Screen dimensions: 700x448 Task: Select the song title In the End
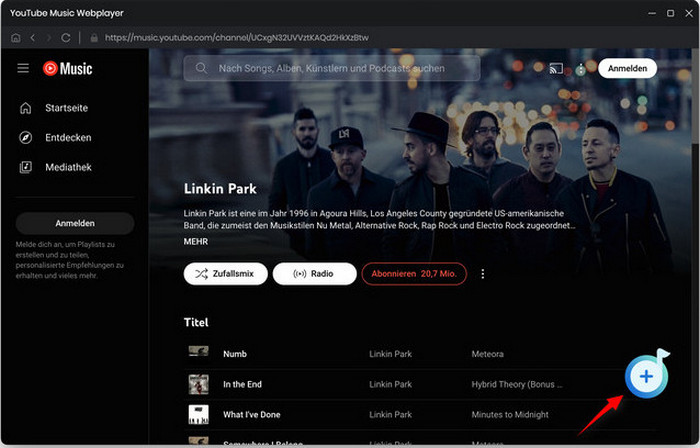(x=242, y=384)
